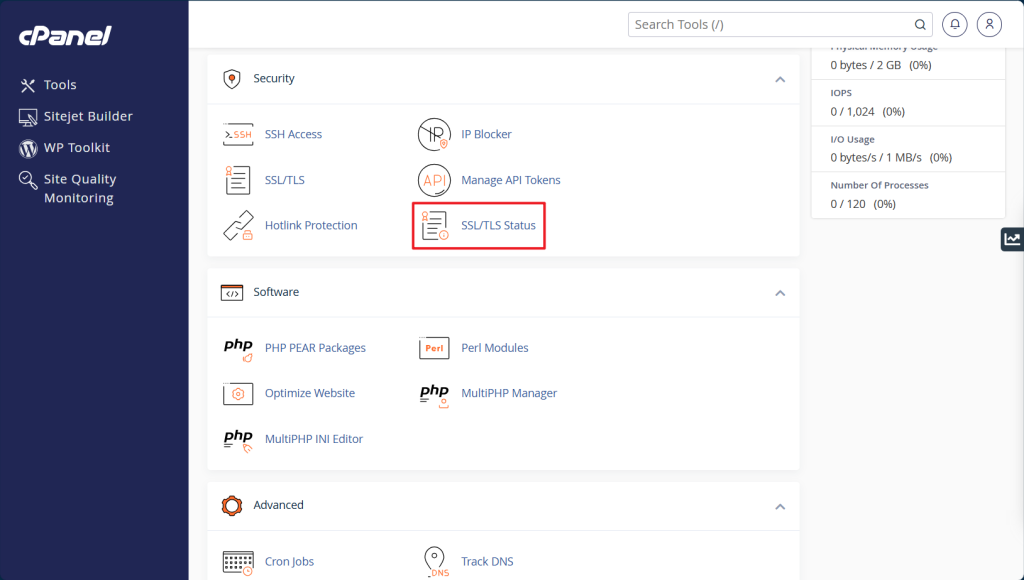Click the '0 bytes/s / 1 MB/s' value
This screenshot has height=580, width=1024.
(x=876, y=158)
